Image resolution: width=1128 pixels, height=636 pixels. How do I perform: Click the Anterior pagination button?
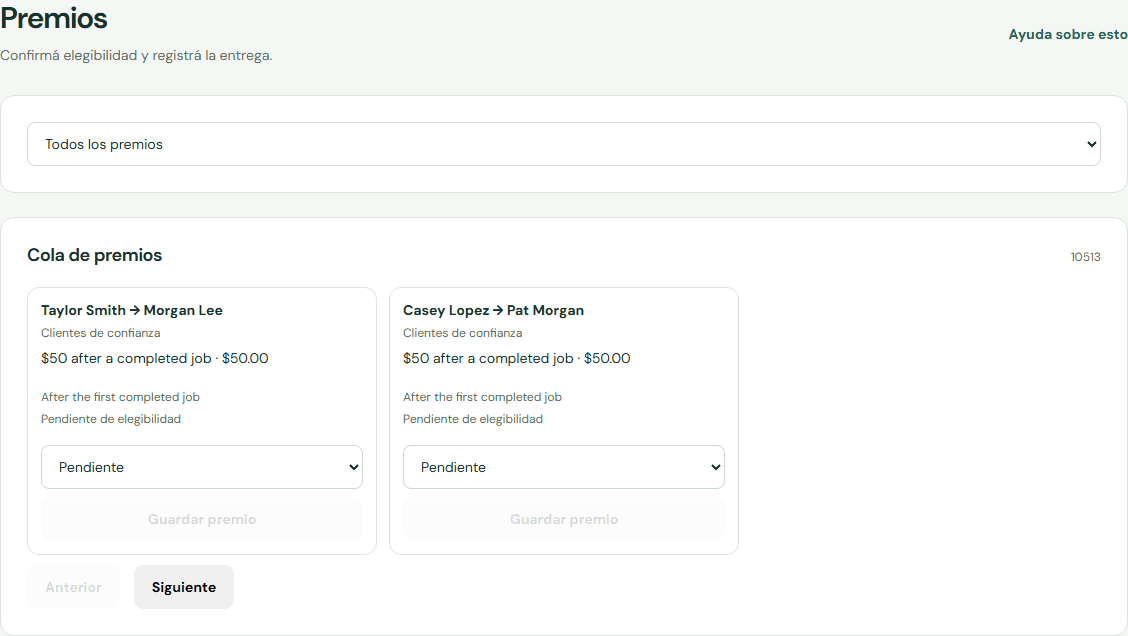tap(73, 587)
